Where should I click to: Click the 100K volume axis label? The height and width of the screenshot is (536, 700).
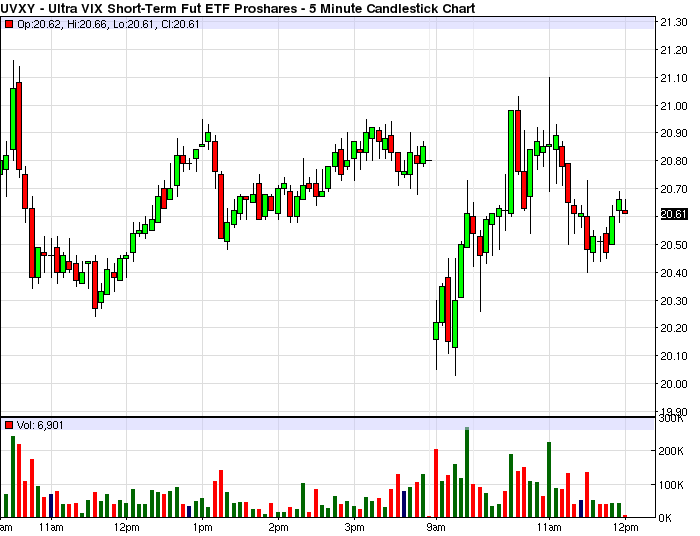(671, 485)
